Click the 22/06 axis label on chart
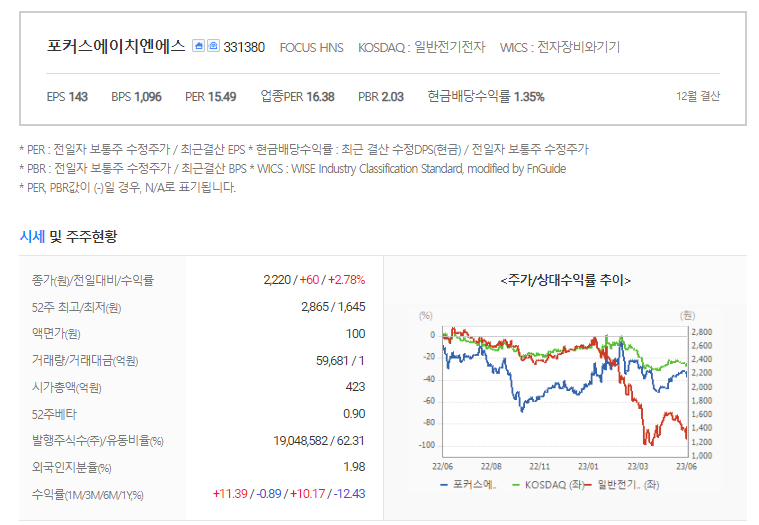This screenshot has height=525, width=759. 442,466
